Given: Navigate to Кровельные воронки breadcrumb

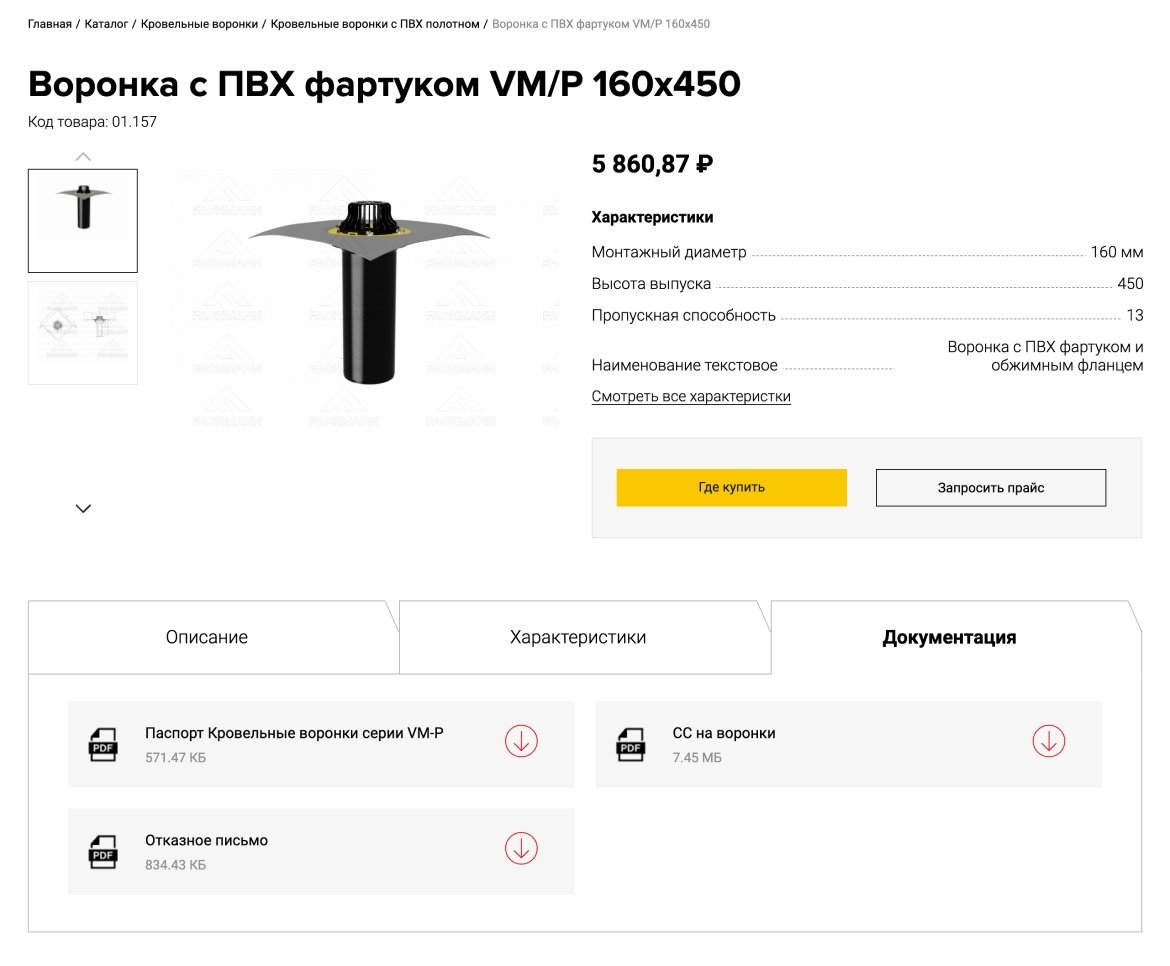Looking at the screenshot, I should coord(199,23).
